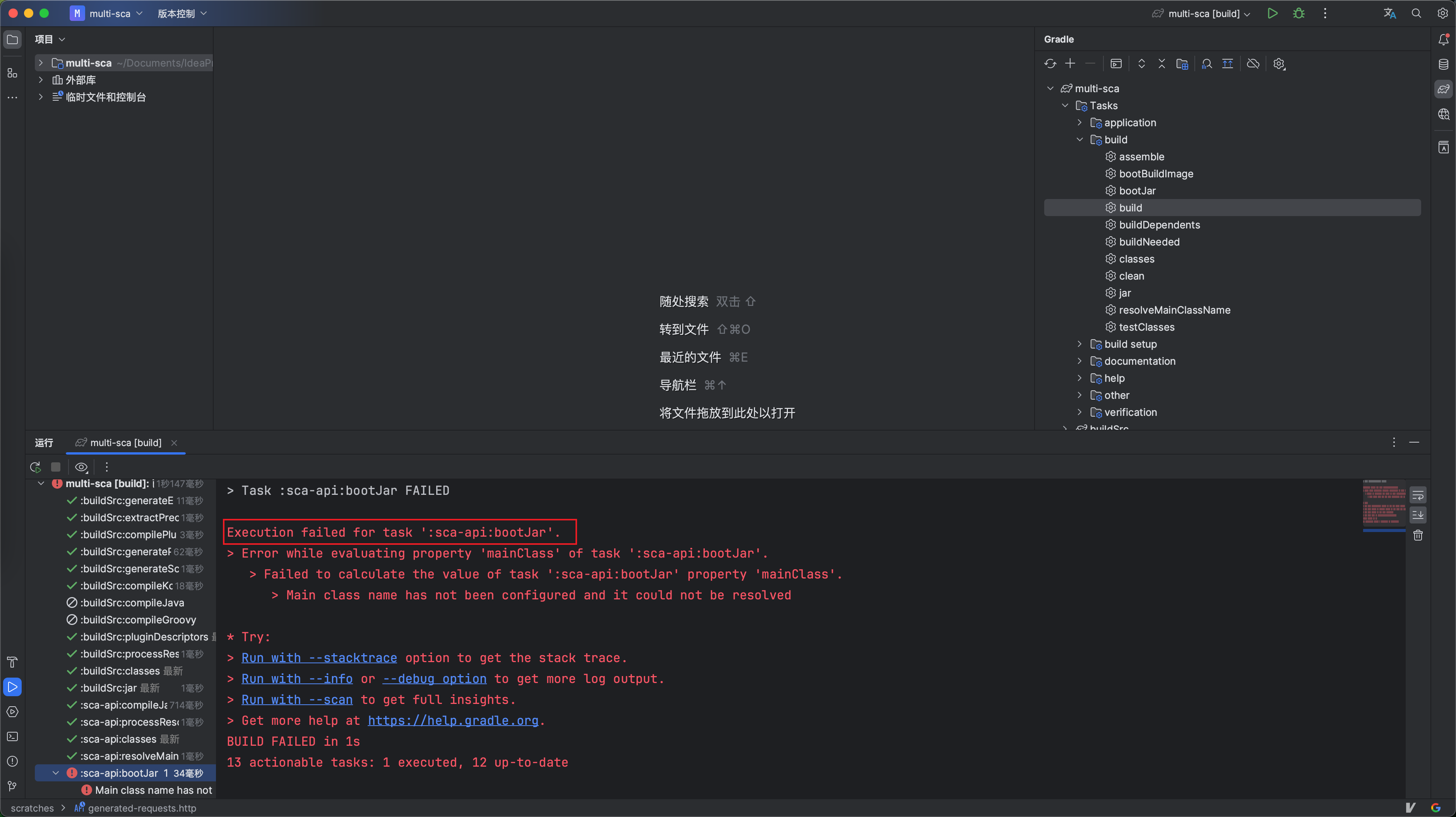The width and height of the screenshot is (1456, 817).
Task: Hide the Run tool window
Action: [1414, 442]
